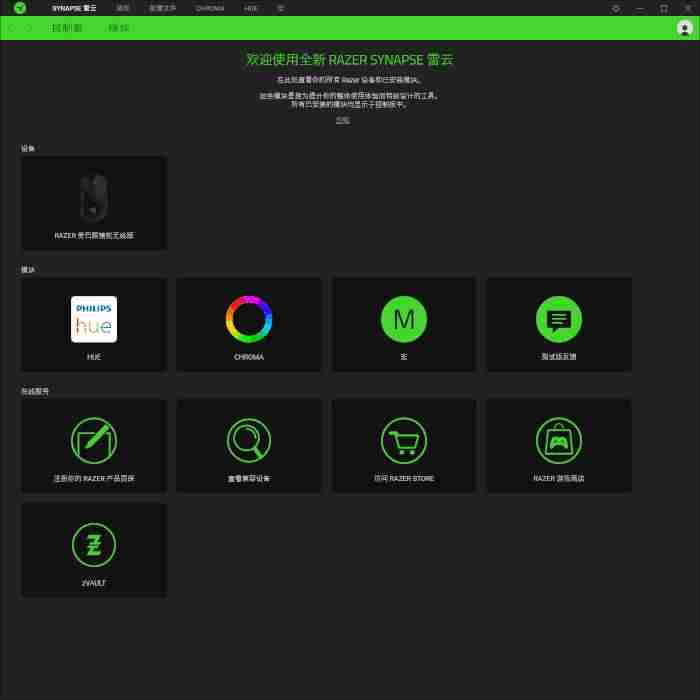The image size is (700, 700).
Task: Open the zVault tile
Action: (94, 550)
